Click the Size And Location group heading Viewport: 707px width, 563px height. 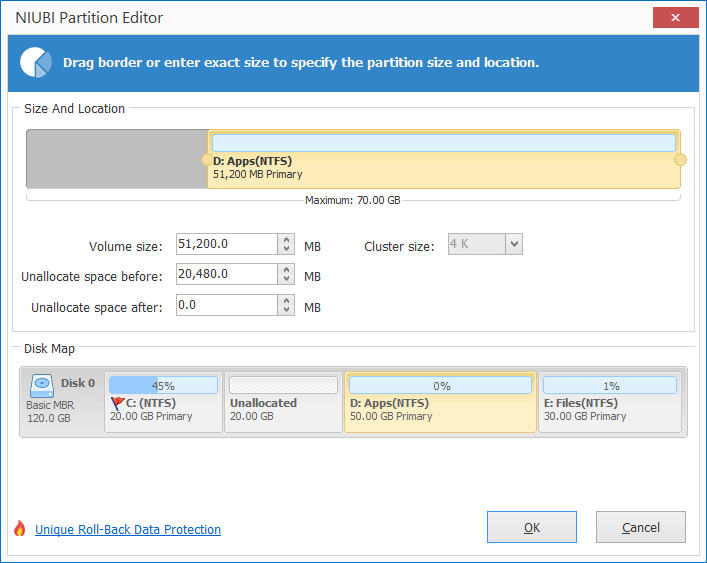pyautogui.click(x=74, y=109)
